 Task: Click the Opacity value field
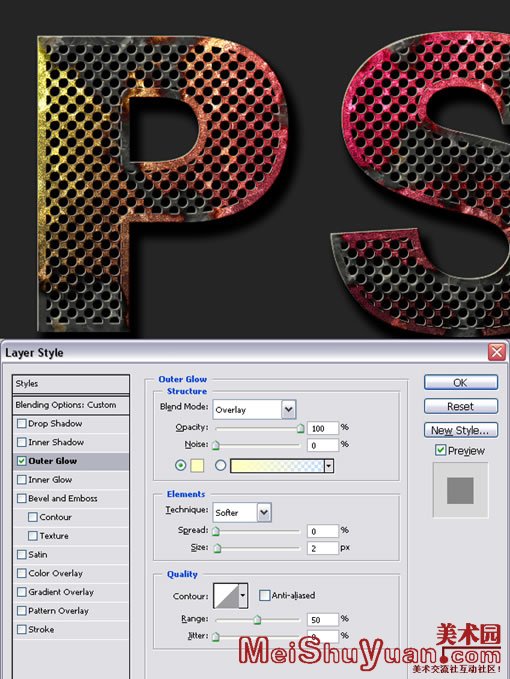click(x=323, y=428)
